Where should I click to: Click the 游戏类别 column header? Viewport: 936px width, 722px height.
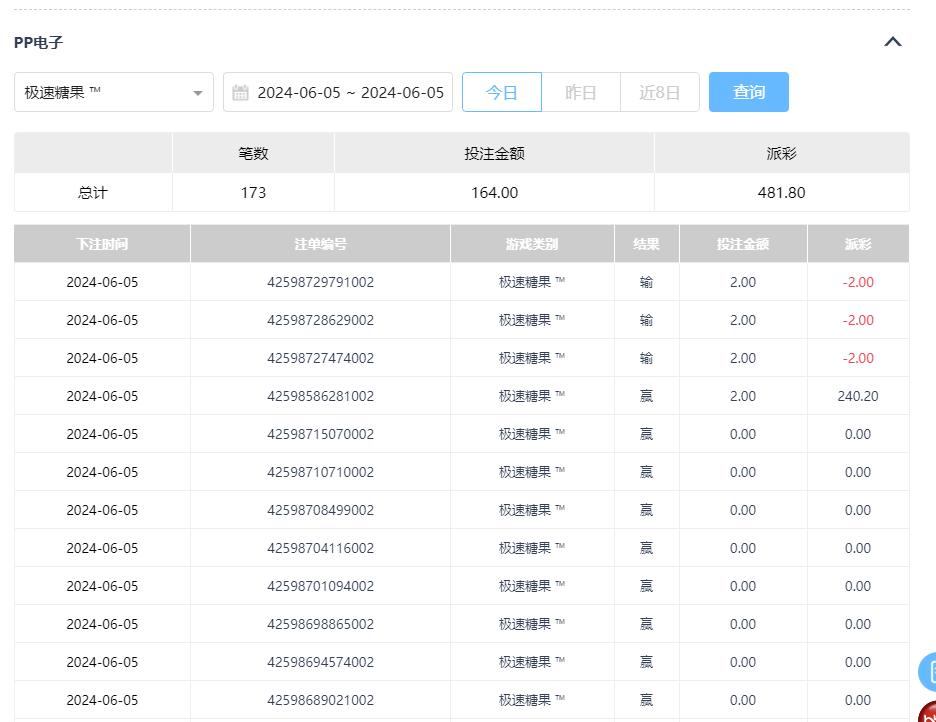pos(532,244)
